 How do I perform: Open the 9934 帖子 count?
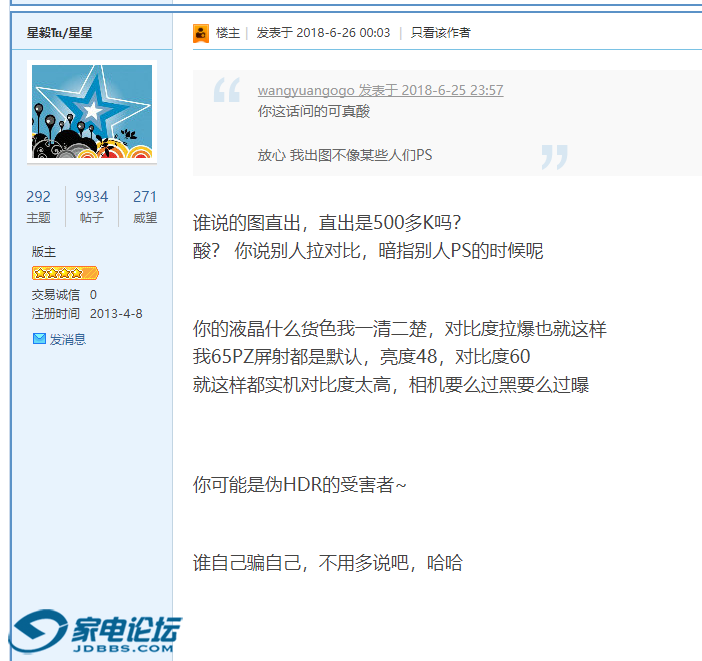(92, 206)
